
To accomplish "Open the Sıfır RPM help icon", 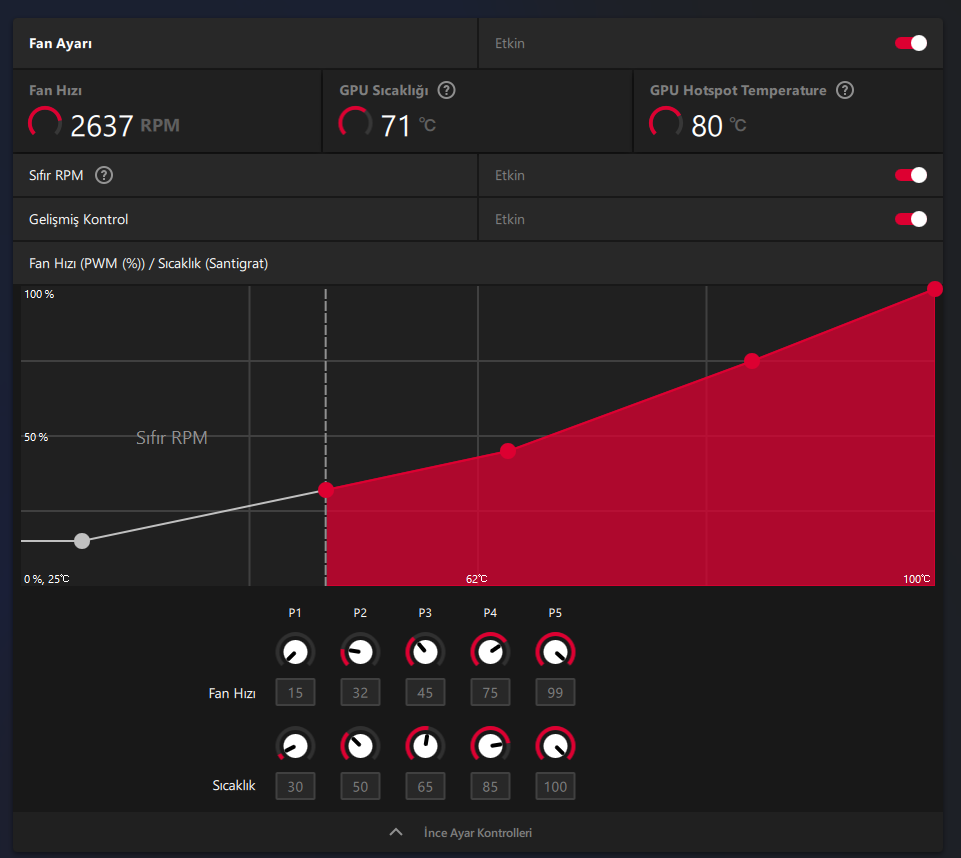I will (104, 175).
